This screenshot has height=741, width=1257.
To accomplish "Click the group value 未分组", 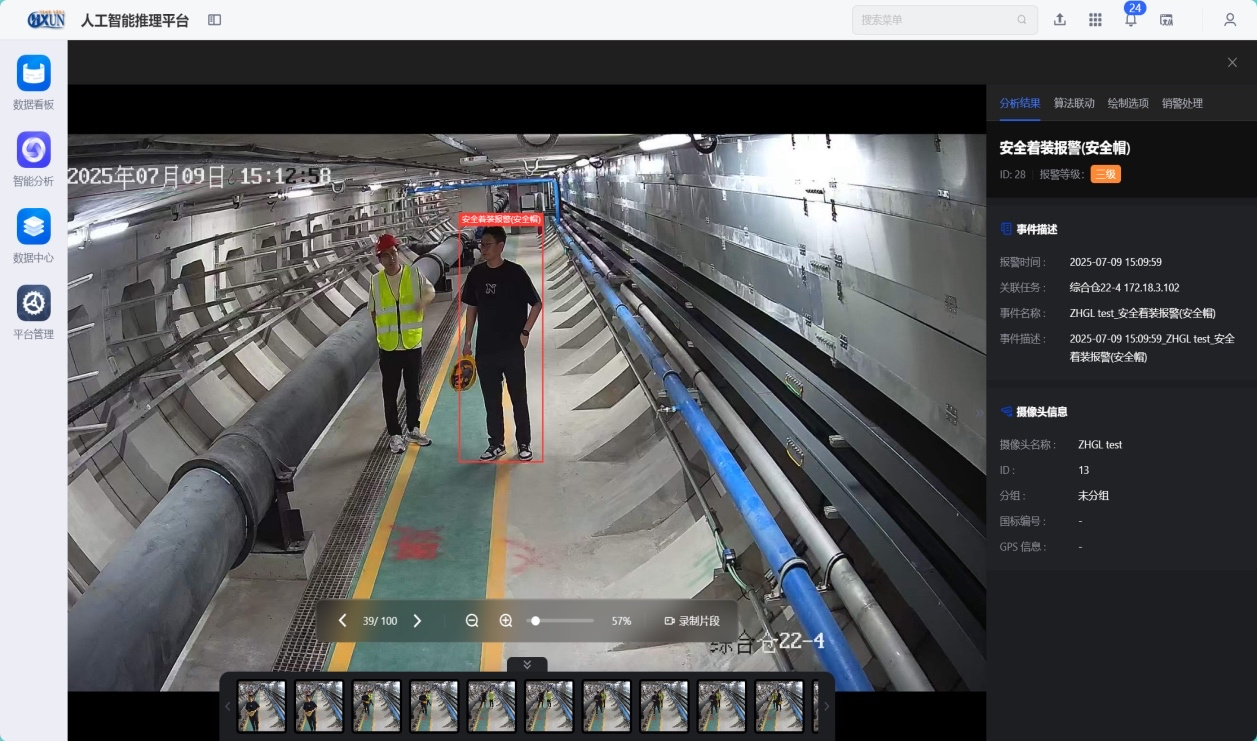I will (x=1093, y=496).
